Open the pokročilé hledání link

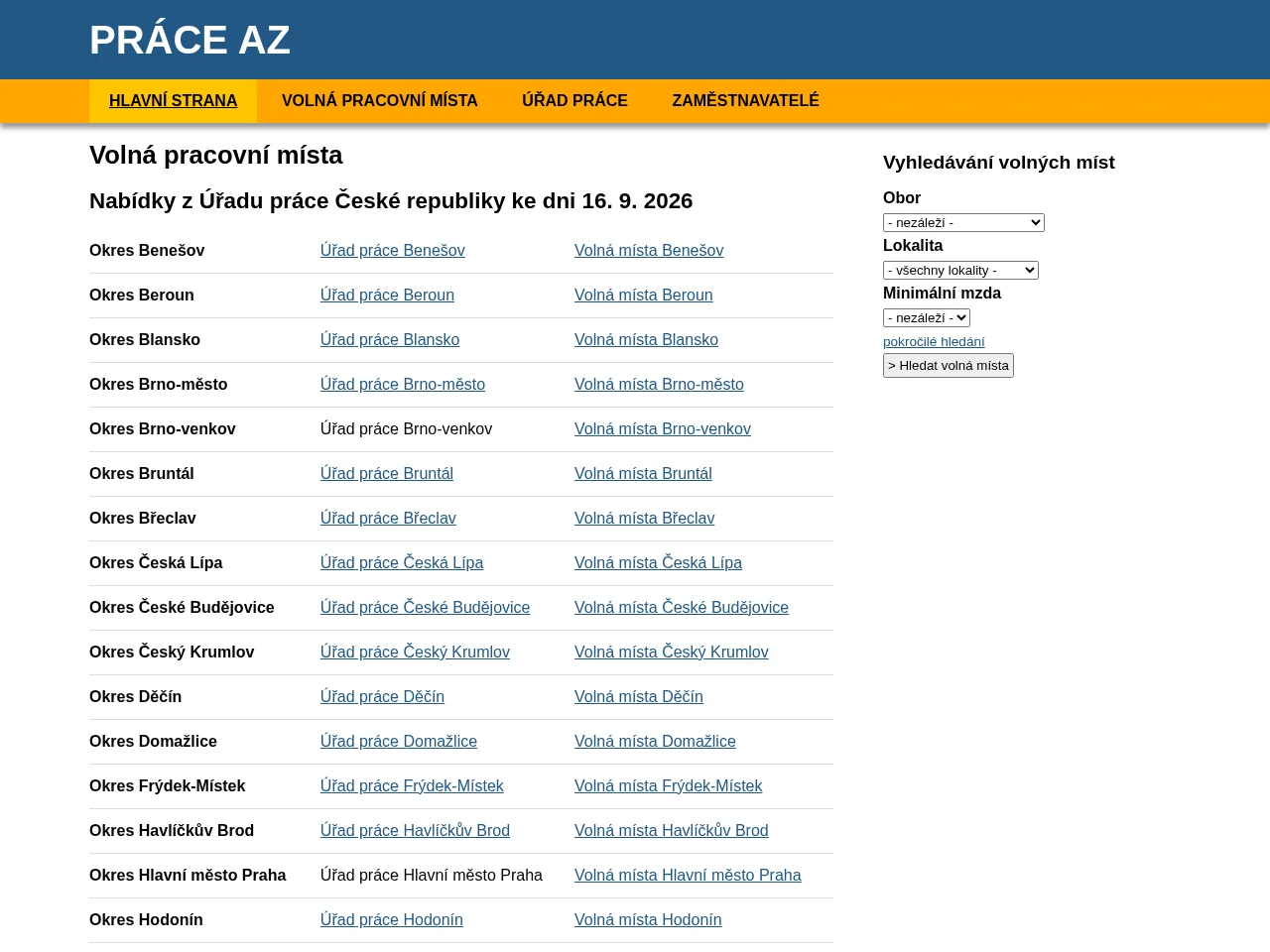[934, 342]
